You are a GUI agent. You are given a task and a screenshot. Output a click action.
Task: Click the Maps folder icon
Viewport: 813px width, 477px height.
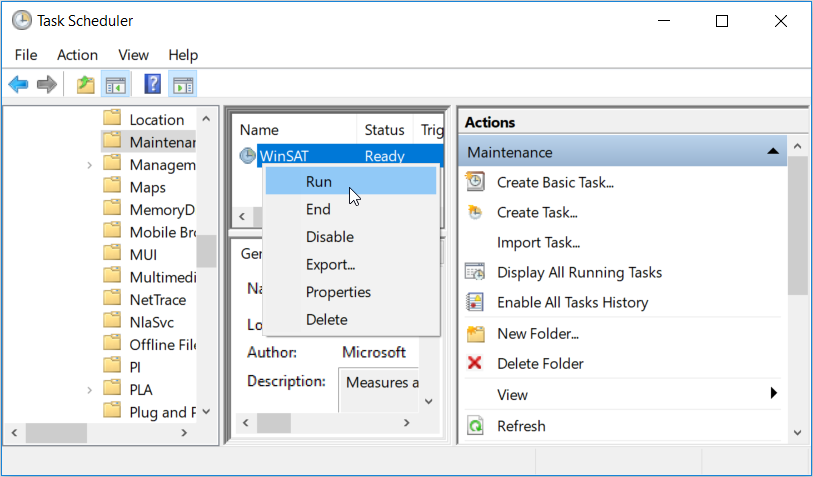[112, 186]
